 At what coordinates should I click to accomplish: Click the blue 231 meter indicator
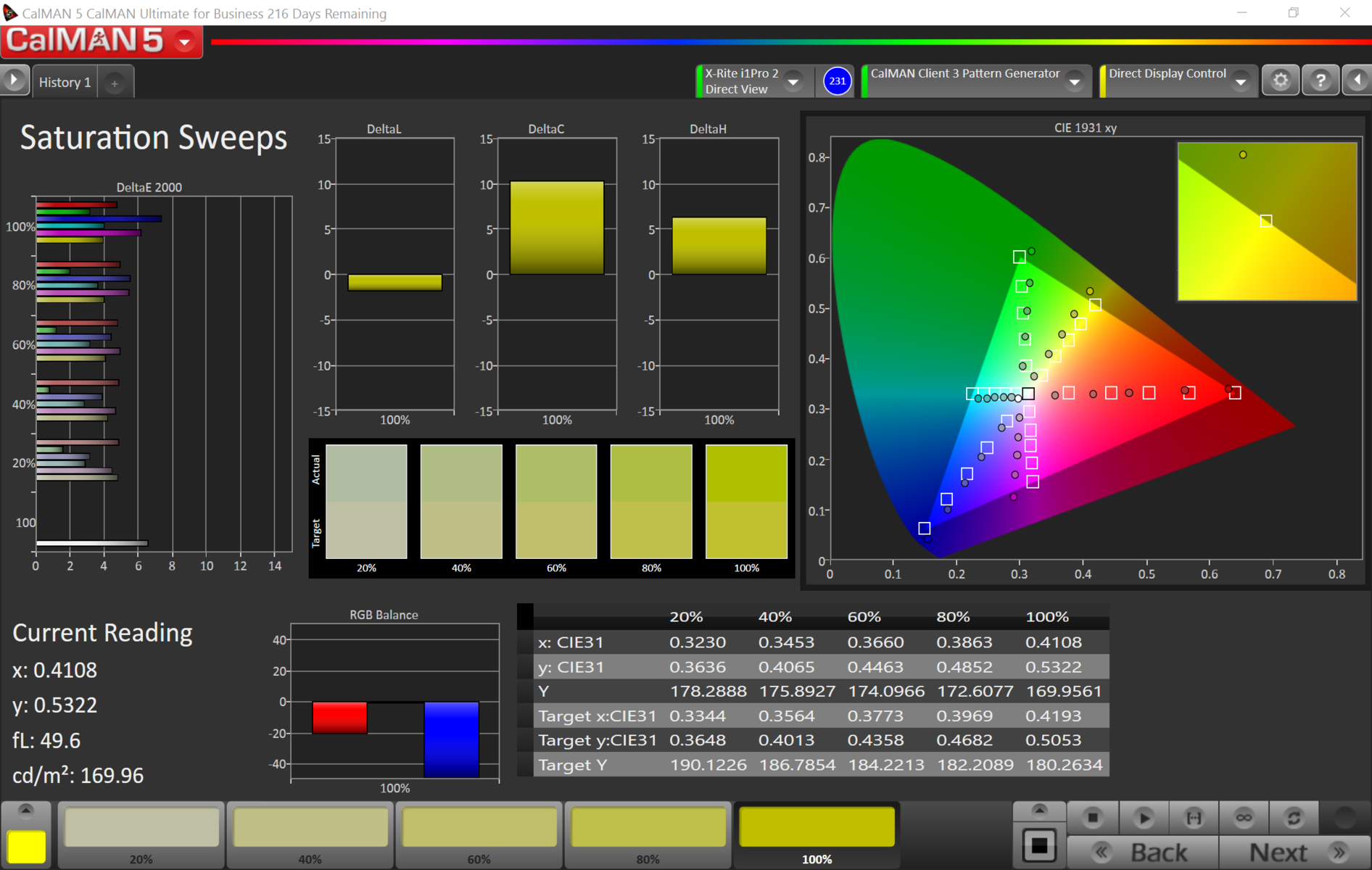pyautogui.click(x=837, y=81)
